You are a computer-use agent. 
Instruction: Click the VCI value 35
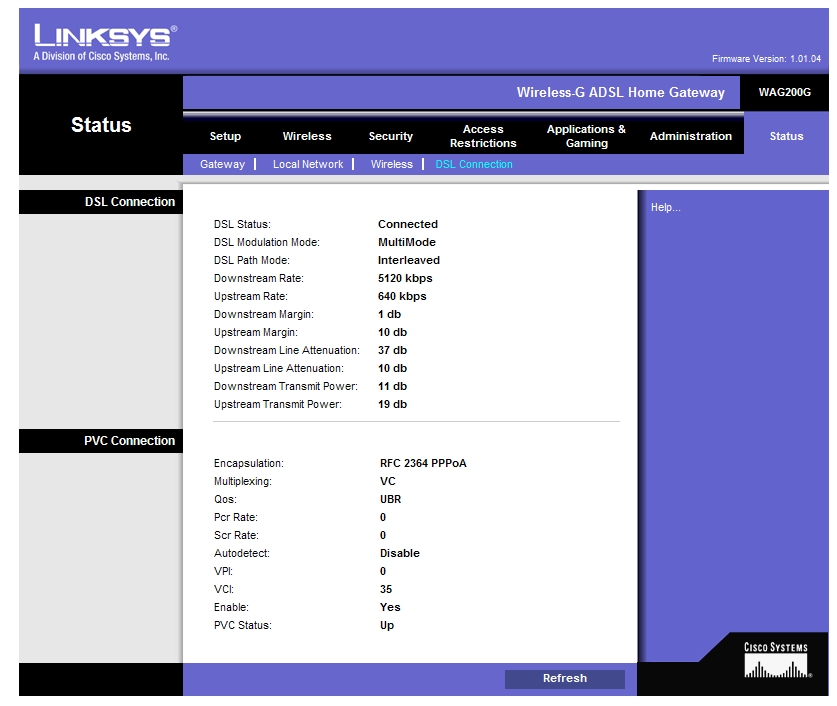[x=386, y=590]
